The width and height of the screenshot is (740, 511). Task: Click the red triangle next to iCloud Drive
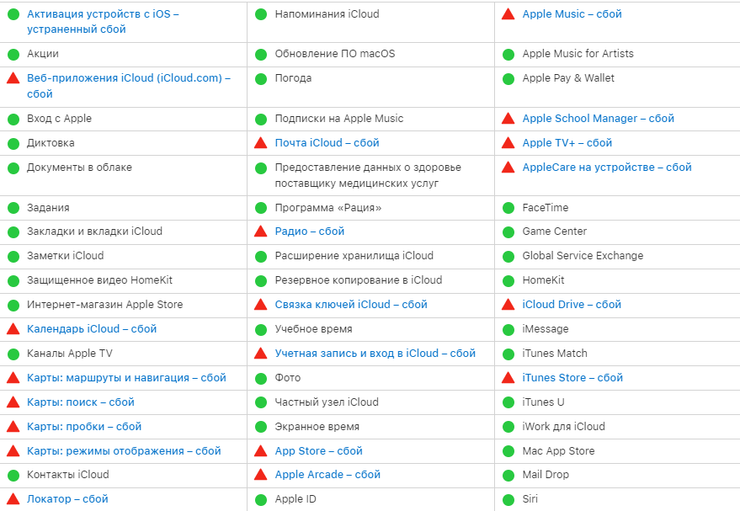coord(508,305)
